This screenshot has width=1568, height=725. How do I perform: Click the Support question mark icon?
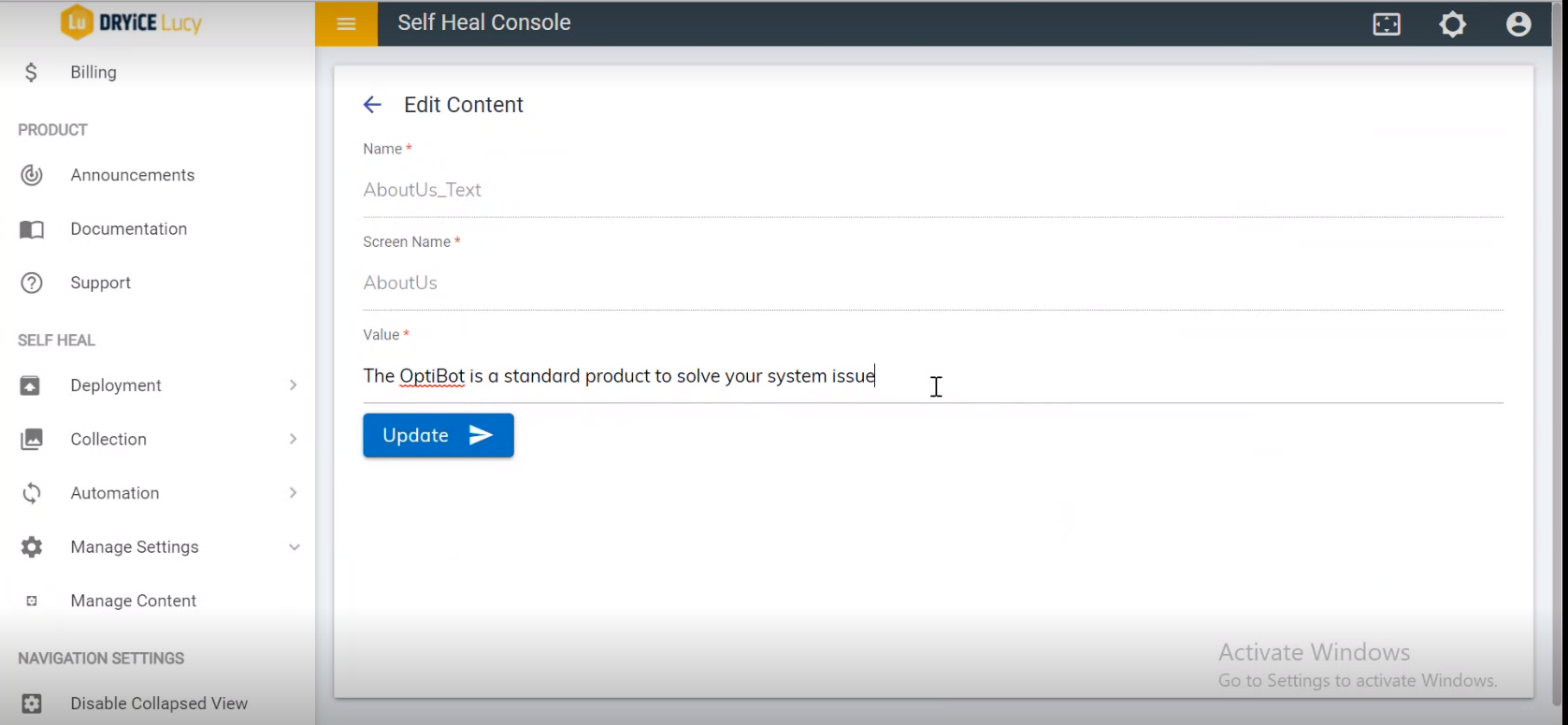(x=32, y=283)
